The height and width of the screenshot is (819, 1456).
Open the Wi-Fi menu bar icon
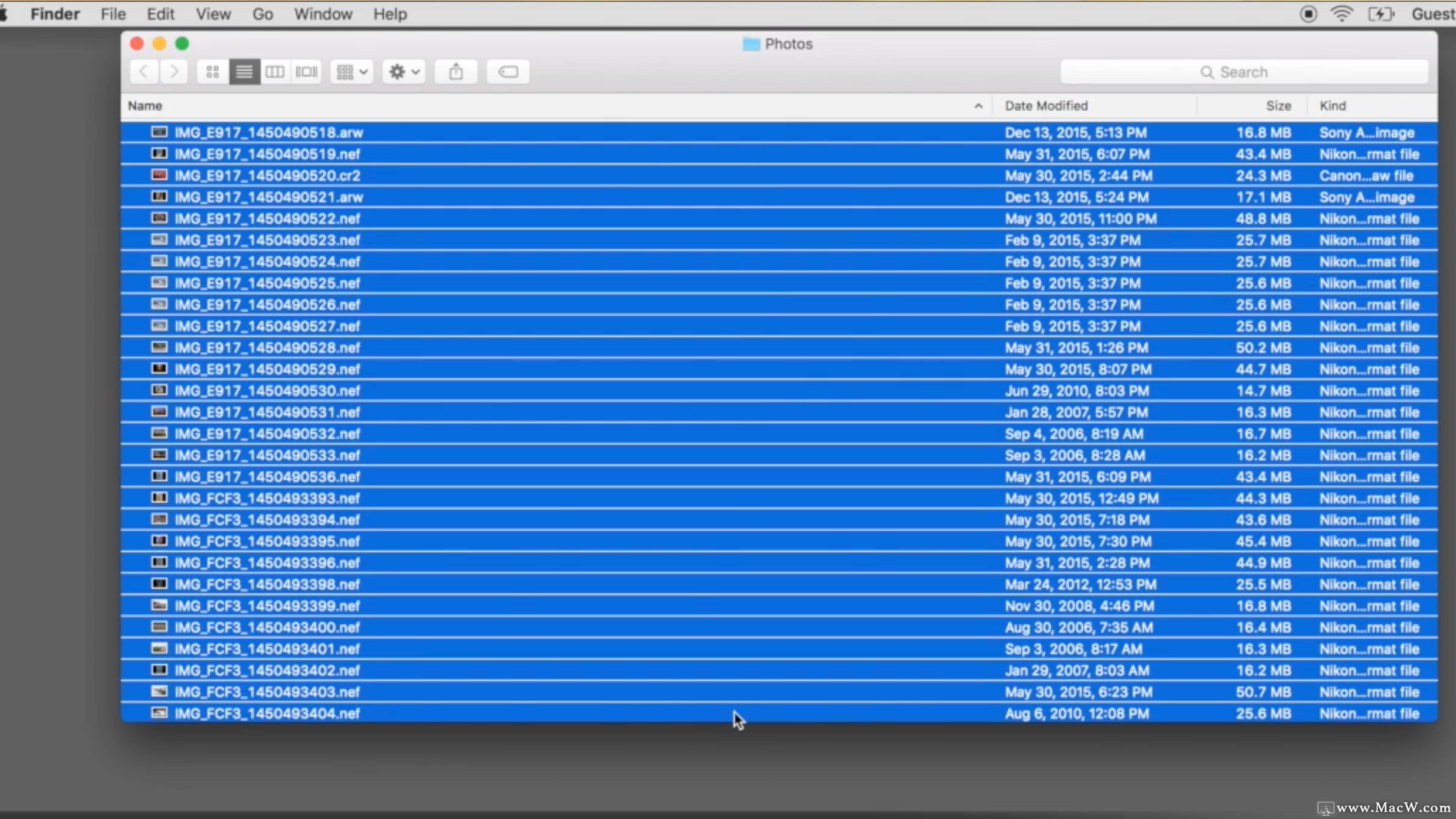click(1342, 14)
